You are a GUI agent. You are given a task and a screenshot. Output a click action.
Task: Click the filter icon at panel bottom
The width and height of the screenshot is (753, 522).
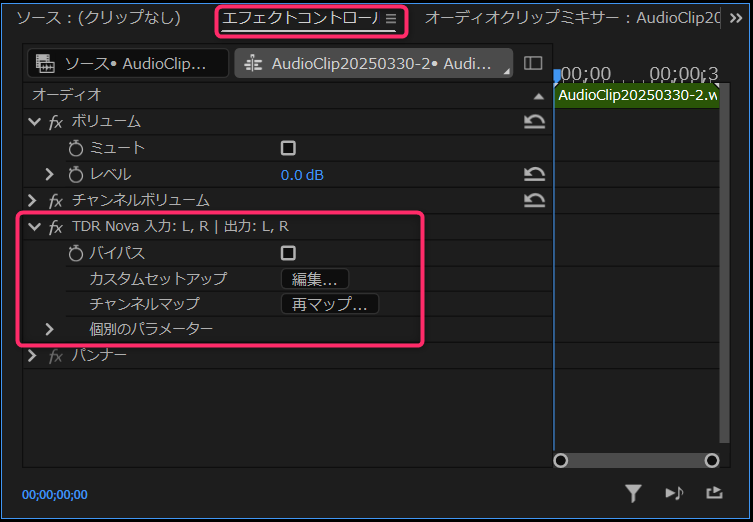coord(632,492)
